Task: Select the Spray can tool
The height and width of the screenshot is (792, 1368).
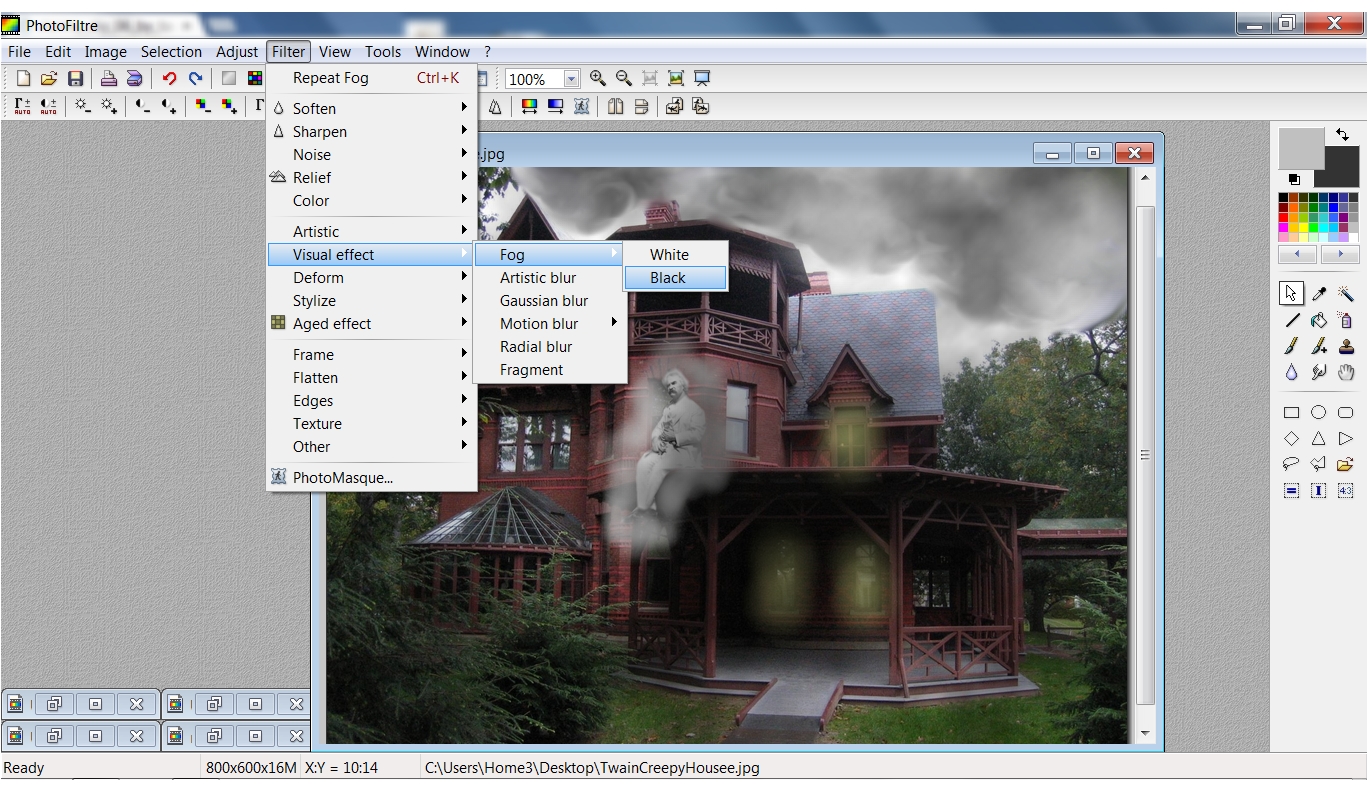Action: click(x=1345, y=320)
